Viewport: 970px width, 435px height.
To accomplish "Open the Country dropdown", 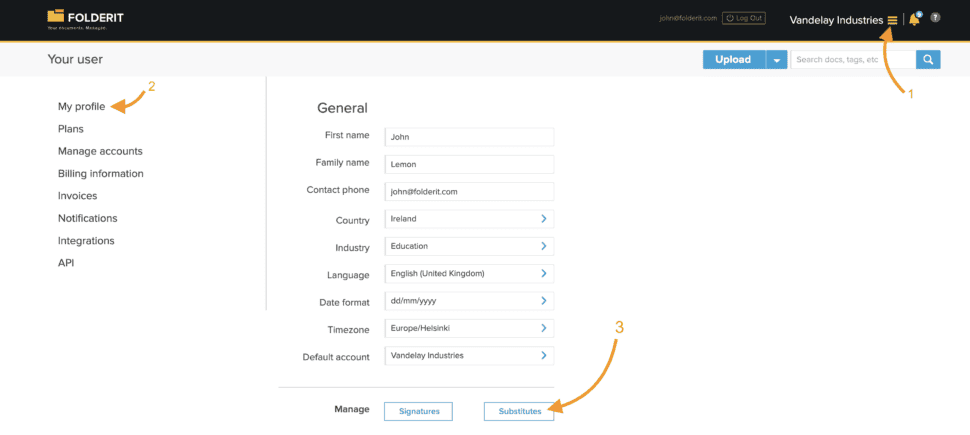I will 469,218.
